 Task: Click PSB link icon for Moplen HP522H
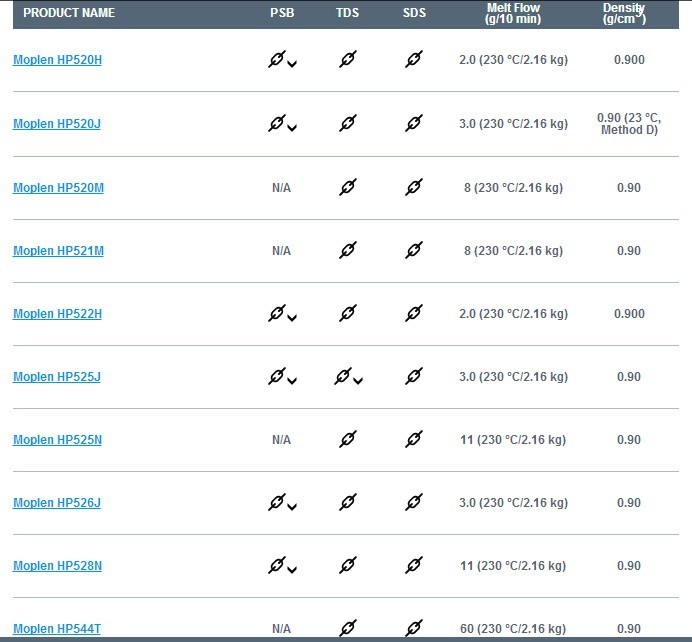point(277,313)
